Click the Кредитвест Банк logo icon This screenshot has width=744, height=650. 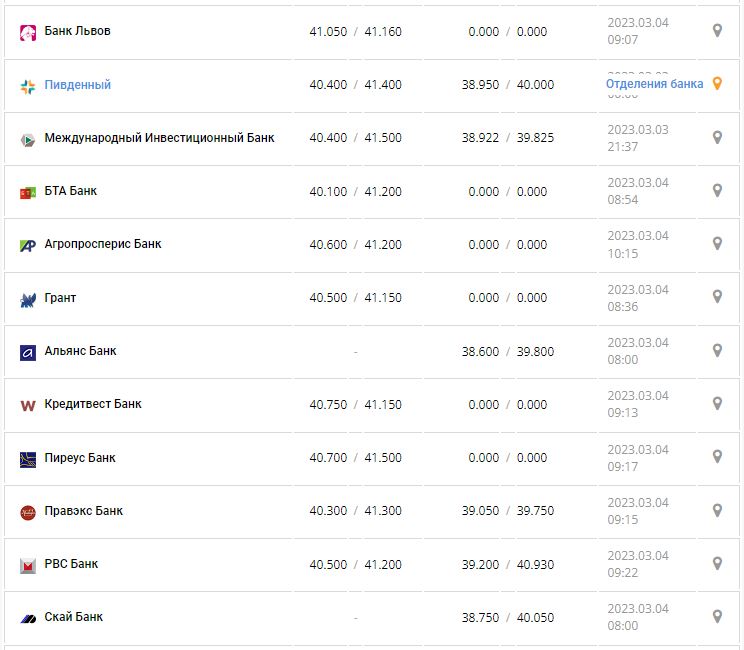pos(28,405)
